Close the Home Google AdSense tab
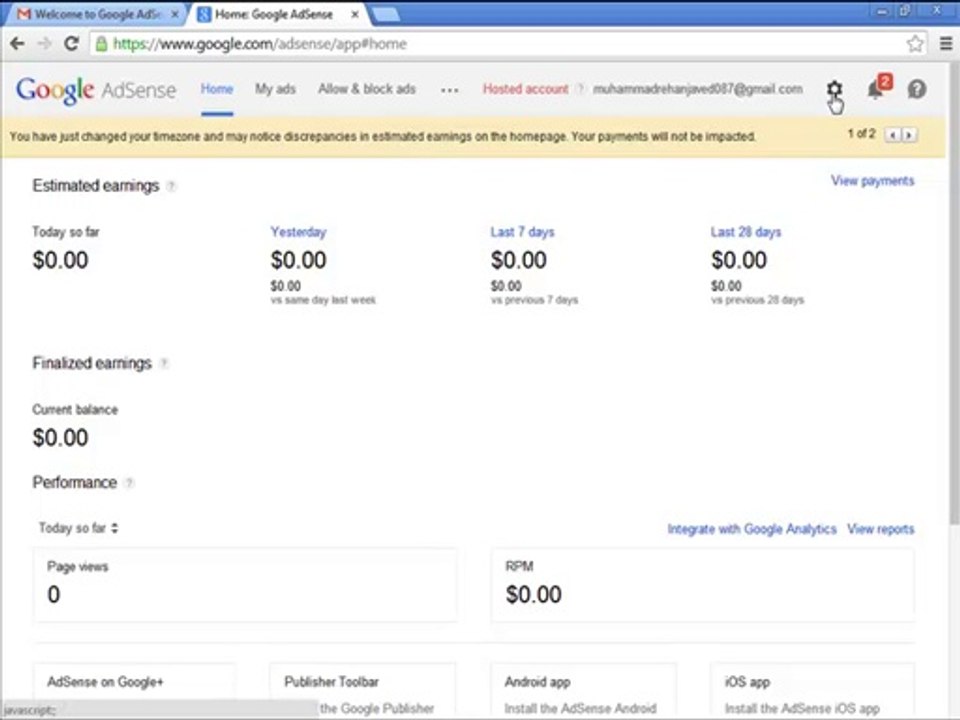The image size is (960, 720). pos(354,14)
